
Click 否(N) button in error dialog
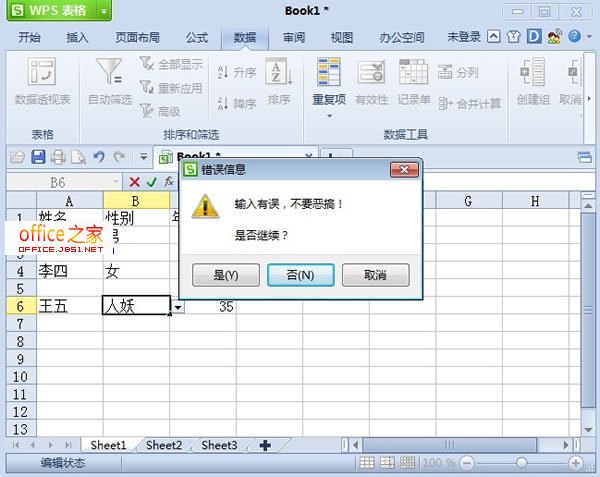click(300, 275)
